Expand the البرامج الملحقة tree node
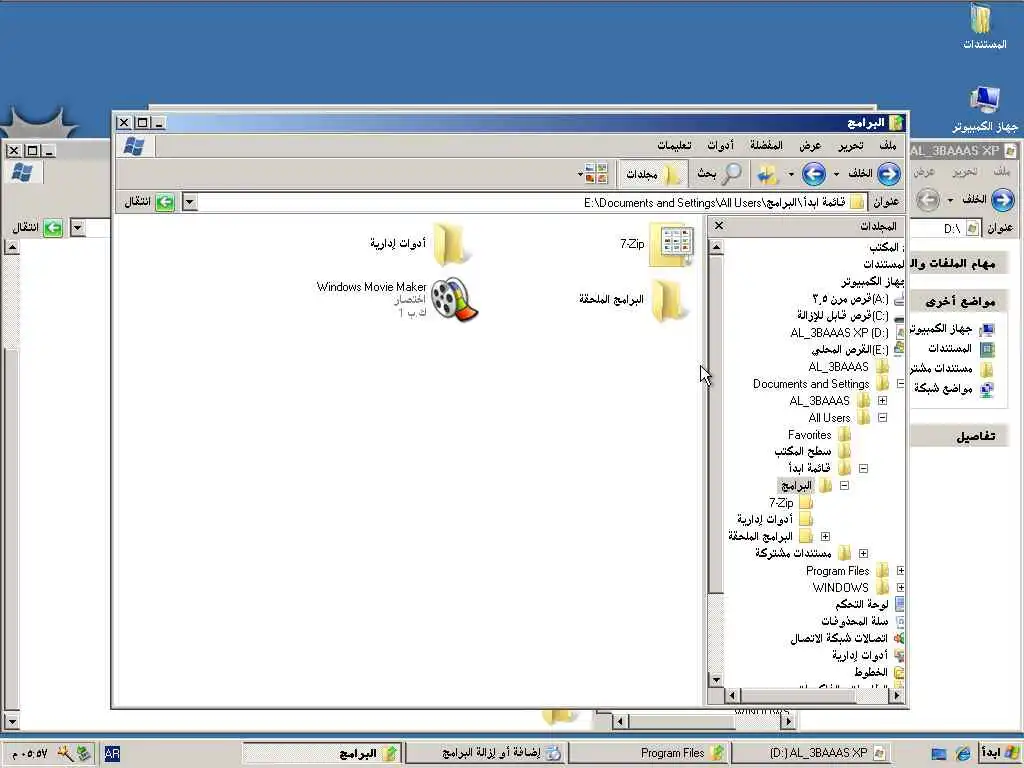The width and height of the screenshot is (1024, 768). coord(825,537)
